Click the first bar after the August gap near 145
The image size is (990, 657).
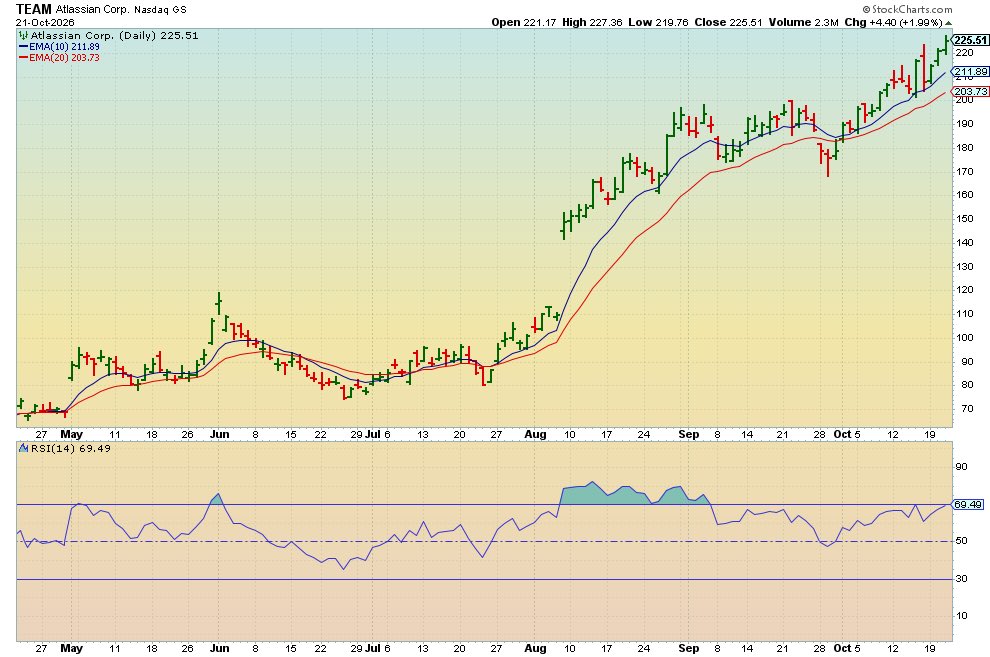(x=563, y=227)
